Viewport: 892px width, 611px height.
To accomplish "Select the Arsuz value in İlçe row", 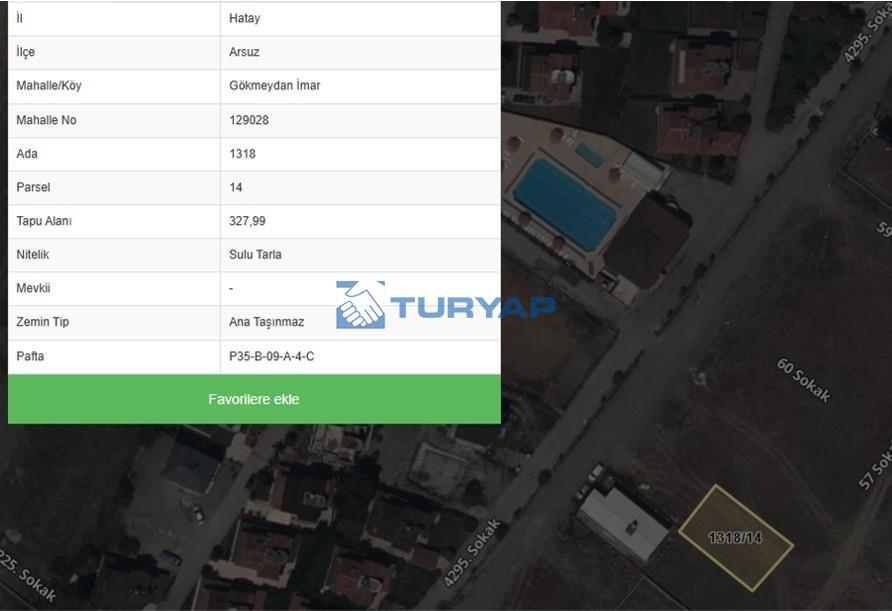I will (244, 52).
